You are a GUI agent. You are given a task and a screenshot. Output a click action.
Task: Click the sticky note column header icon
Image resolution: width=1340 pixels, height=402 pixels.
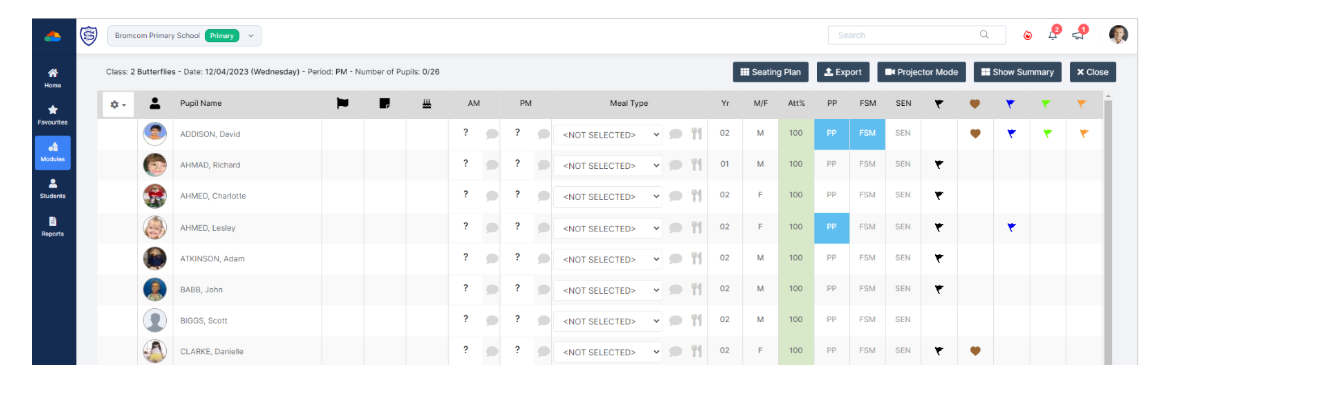(384, 103)
